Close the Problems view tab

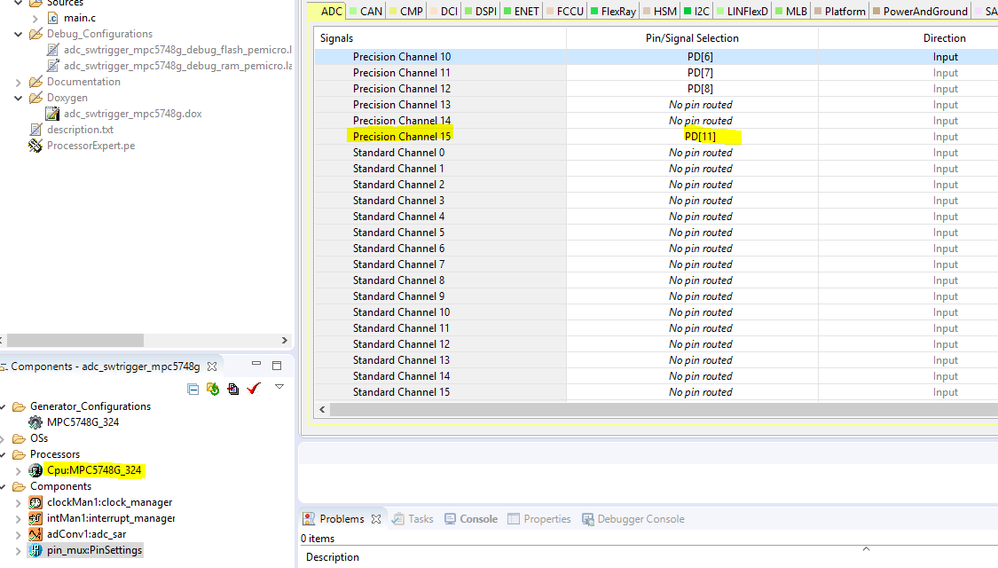(376, 519)
